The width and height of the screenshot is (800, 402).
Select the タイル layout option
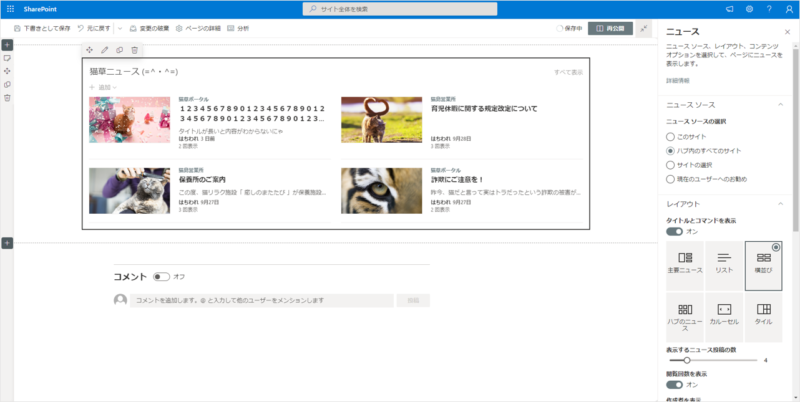pos(763,310)
